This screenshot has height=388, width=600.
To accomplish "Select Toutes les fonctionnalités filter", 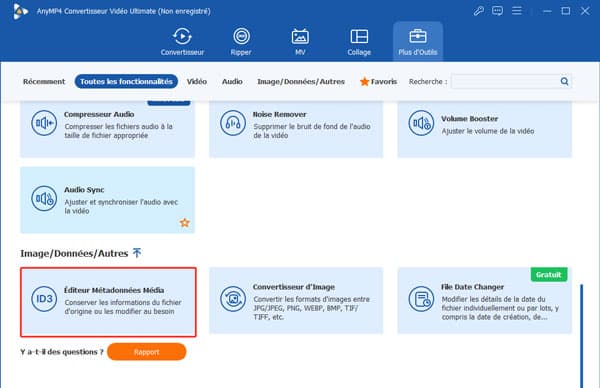I will point(126,82).
